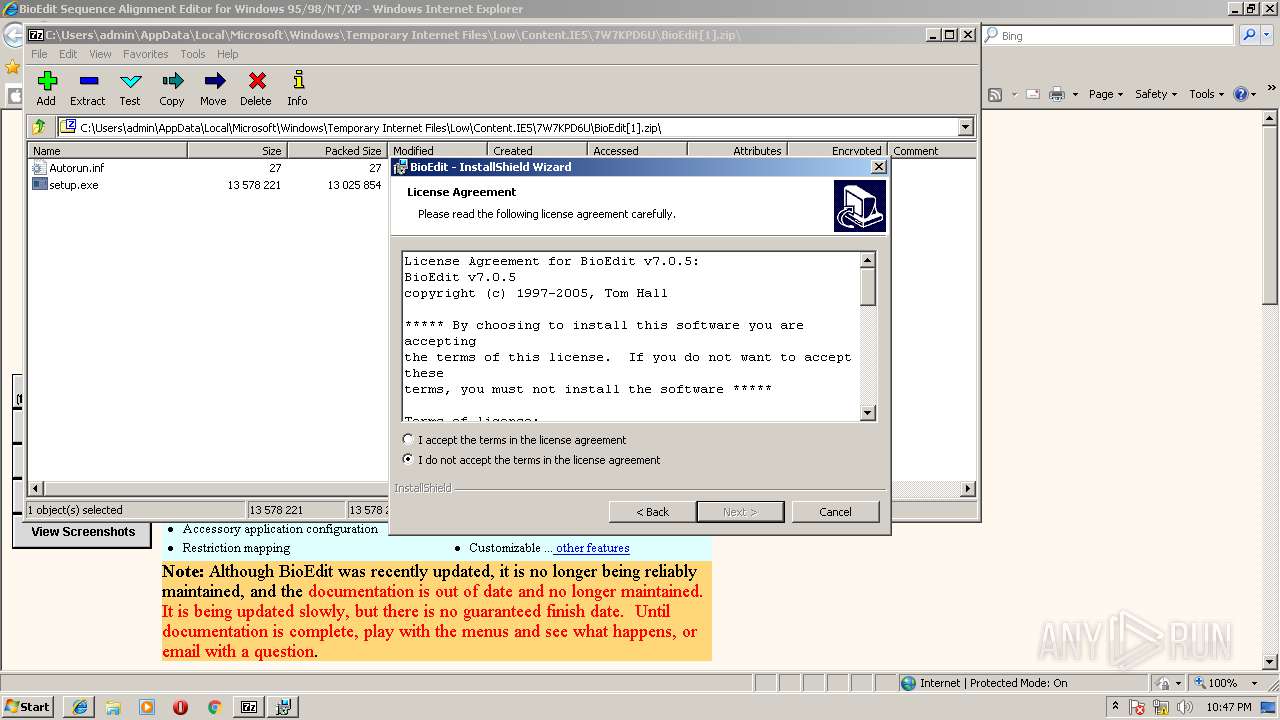Click Cancel in the InstallShield wizard
The width and height of the screenshot is (1280, 720).
(835, 511)
